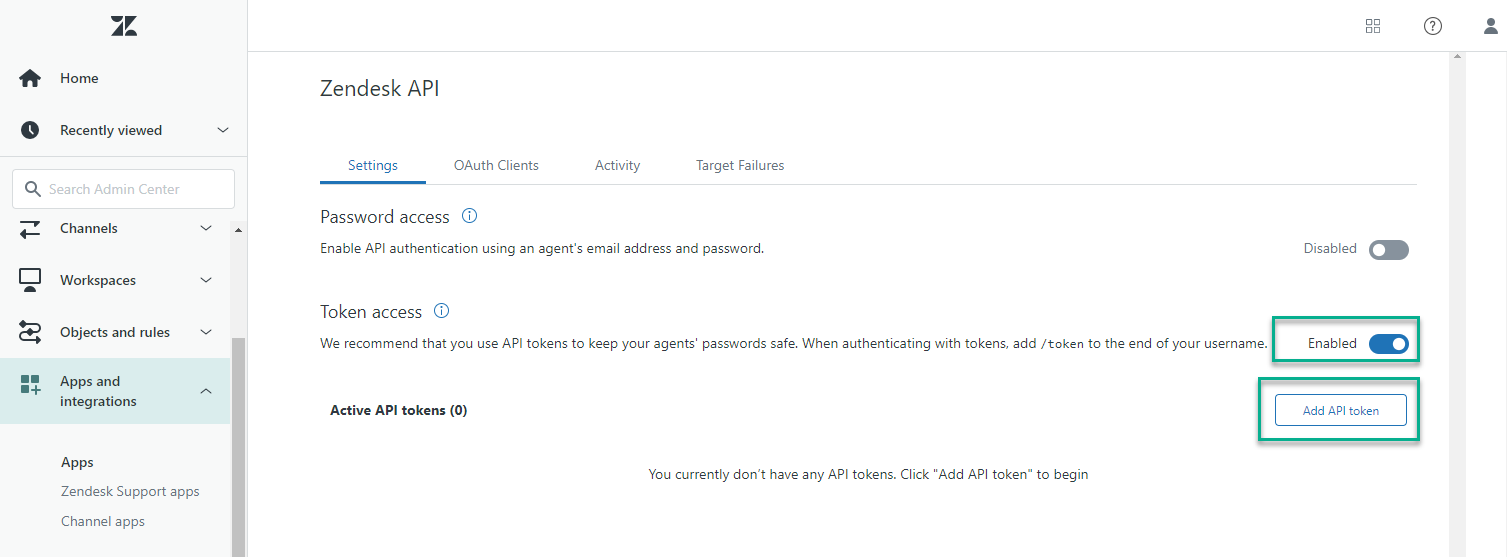Open the Zendesk Support apps link

pos(130,491)
